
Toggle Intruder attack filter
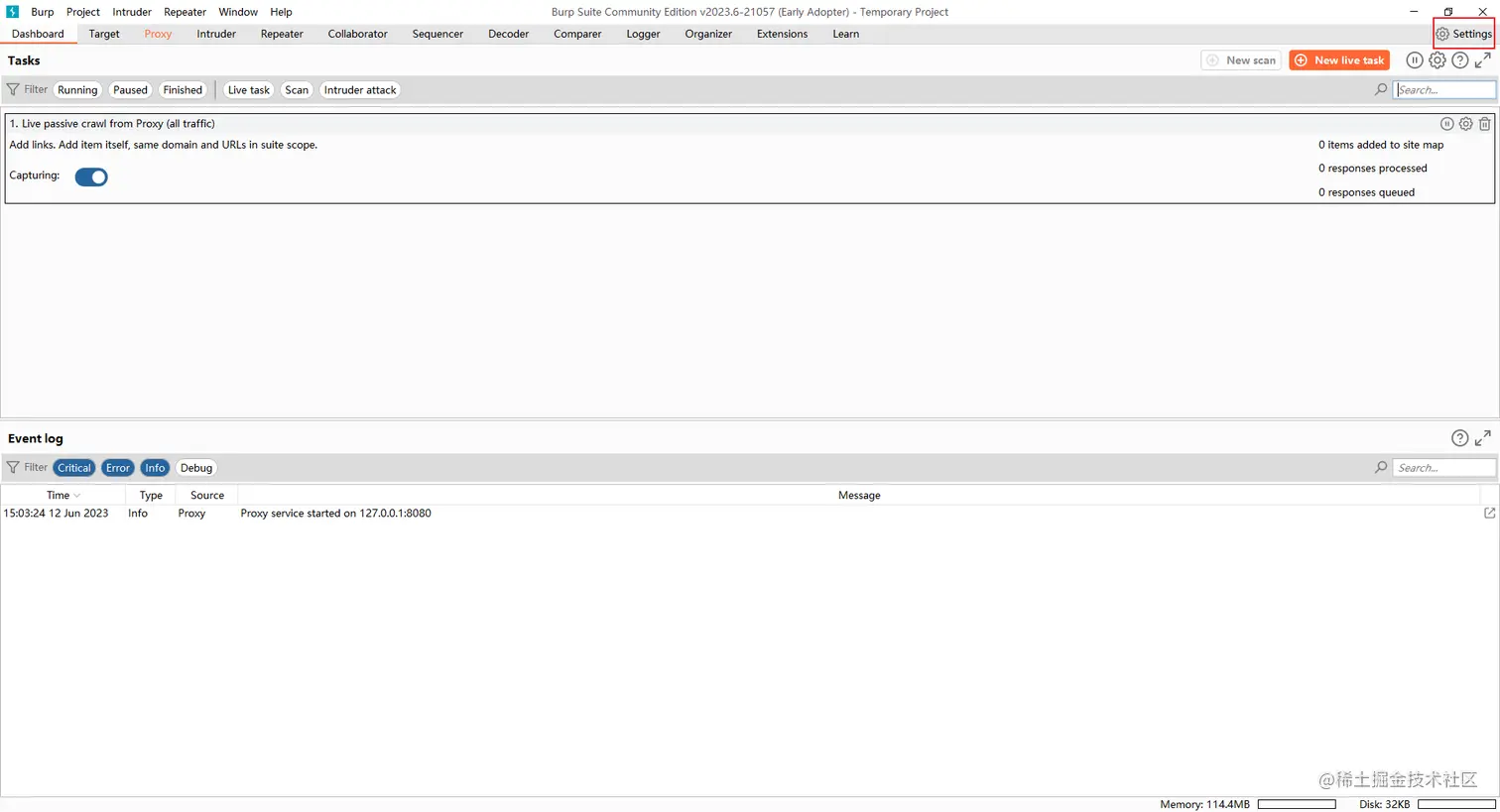click(360, 90)
